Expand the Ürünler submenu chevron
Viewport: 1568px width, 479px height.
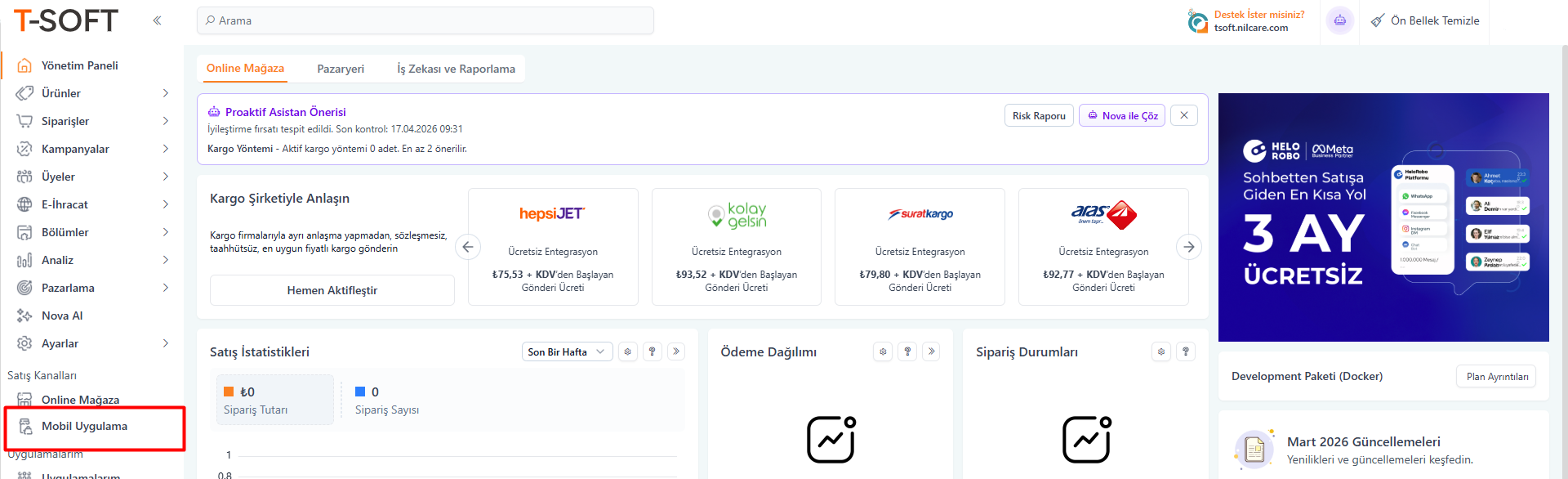click(x=166, y=93)
